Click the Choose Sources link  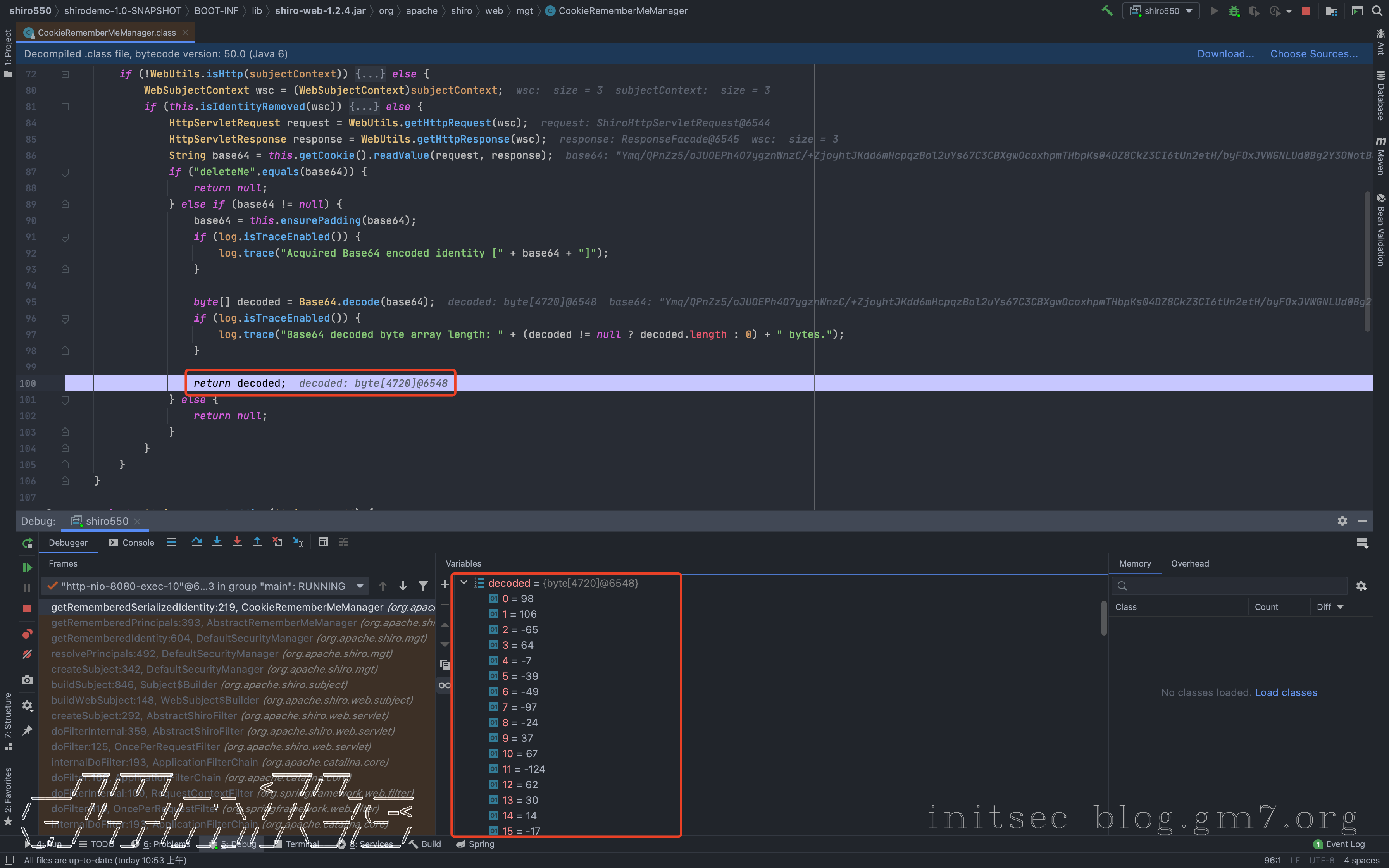click(x=1313, y=54)
